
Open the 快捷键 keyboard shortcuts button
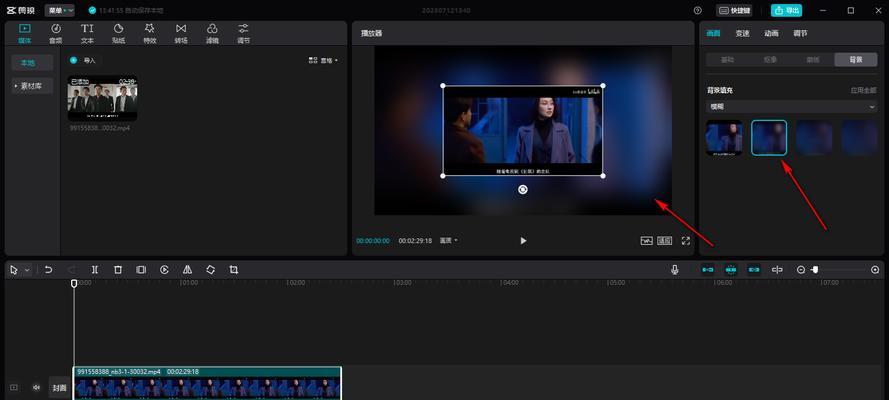pos(735,10)
